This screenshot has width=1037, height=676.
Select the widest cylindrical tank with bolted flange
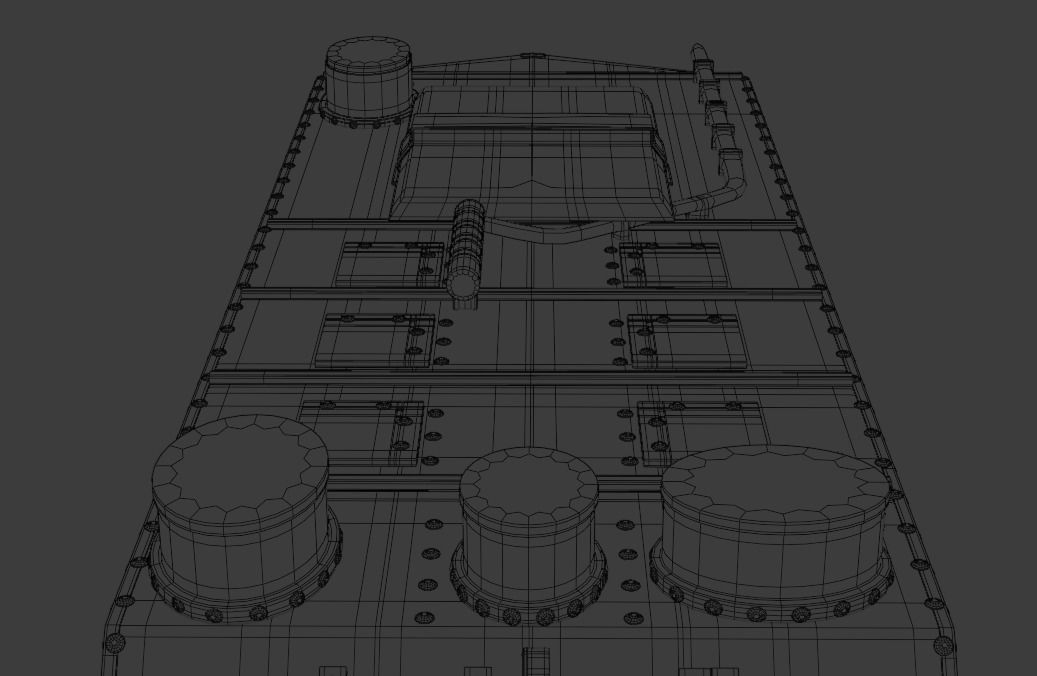772,533
